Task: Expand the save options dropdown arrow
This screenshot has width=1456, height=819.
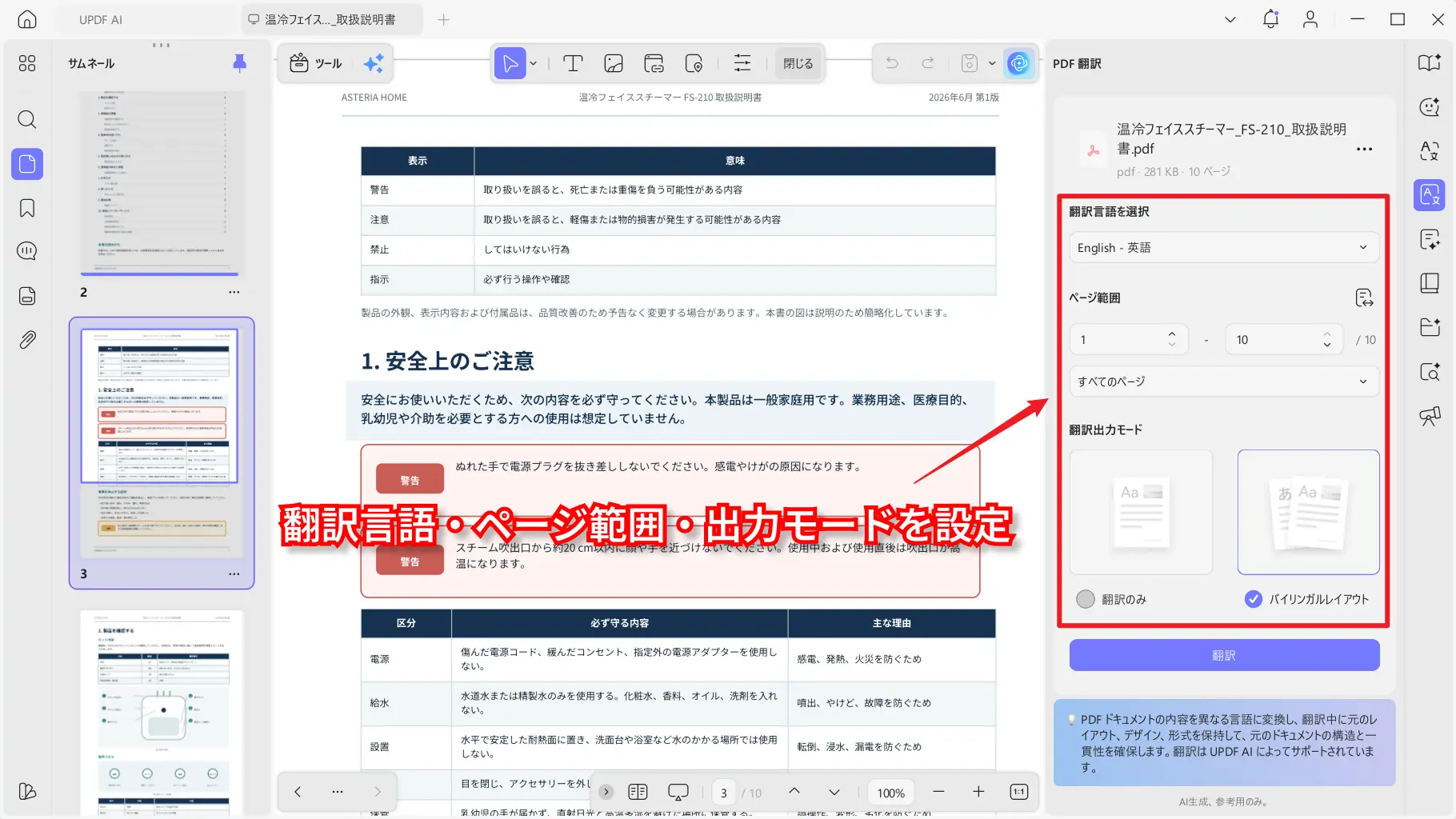Action: click(x=992, y=63)
